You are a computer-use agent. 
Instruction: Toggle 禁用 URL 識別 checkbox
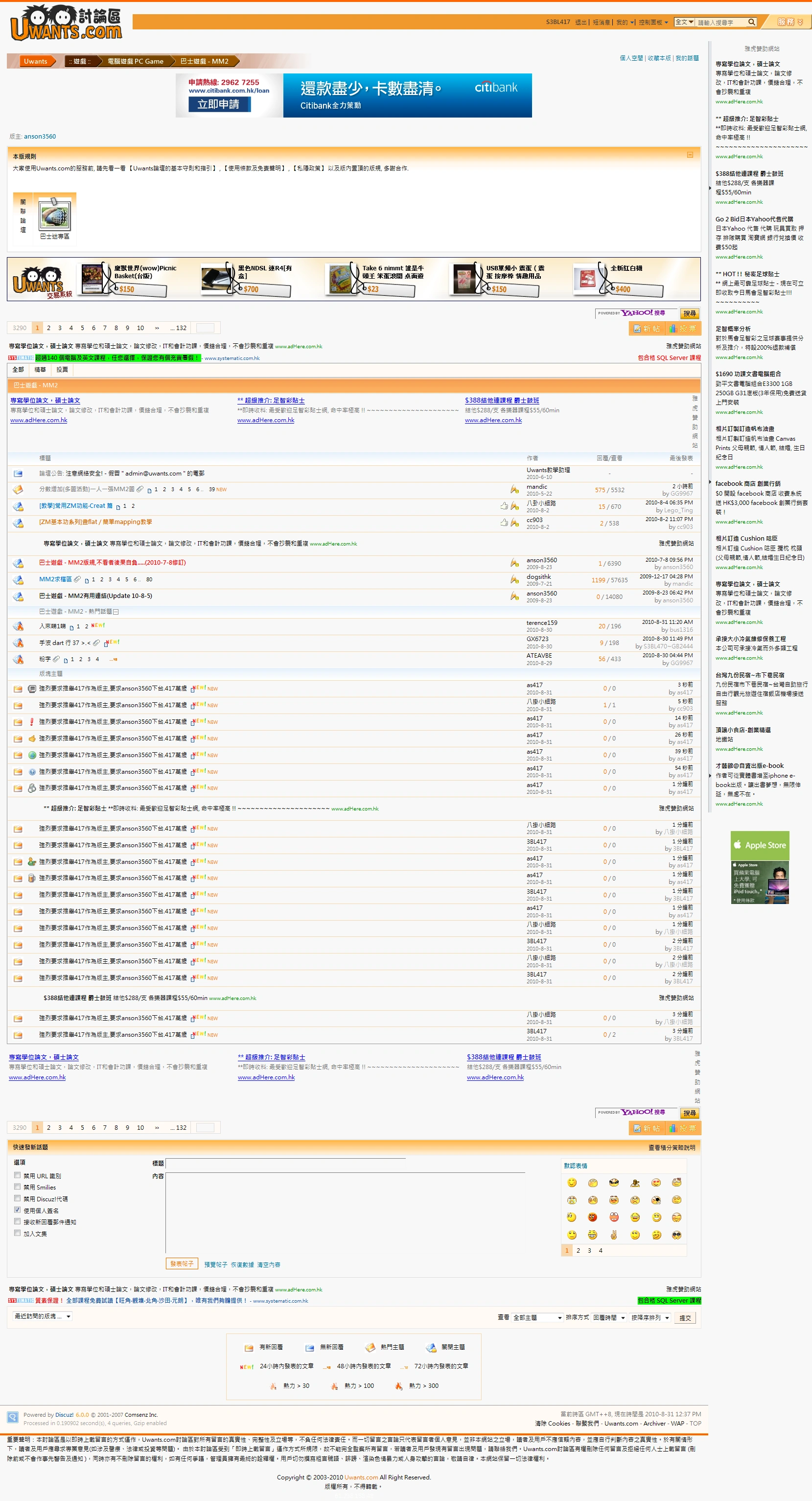pos(18,1176)
